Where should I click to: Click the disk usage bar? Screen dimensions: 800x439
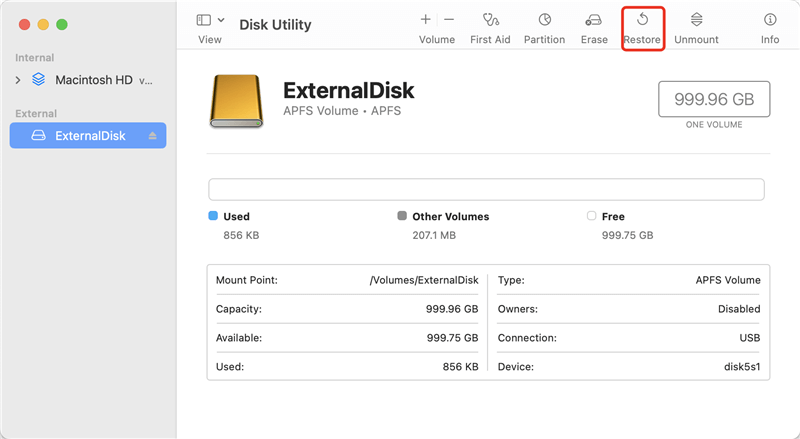(486, 189)
